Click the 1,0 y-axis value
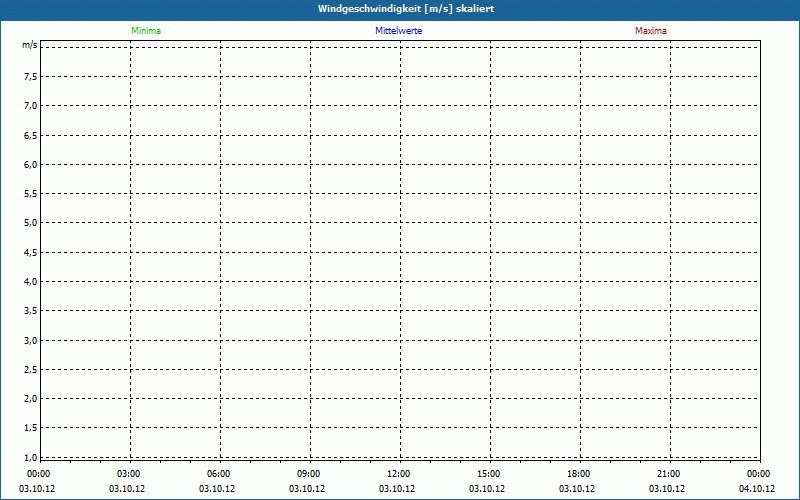 pyautogui.click(x=31, y=457)
